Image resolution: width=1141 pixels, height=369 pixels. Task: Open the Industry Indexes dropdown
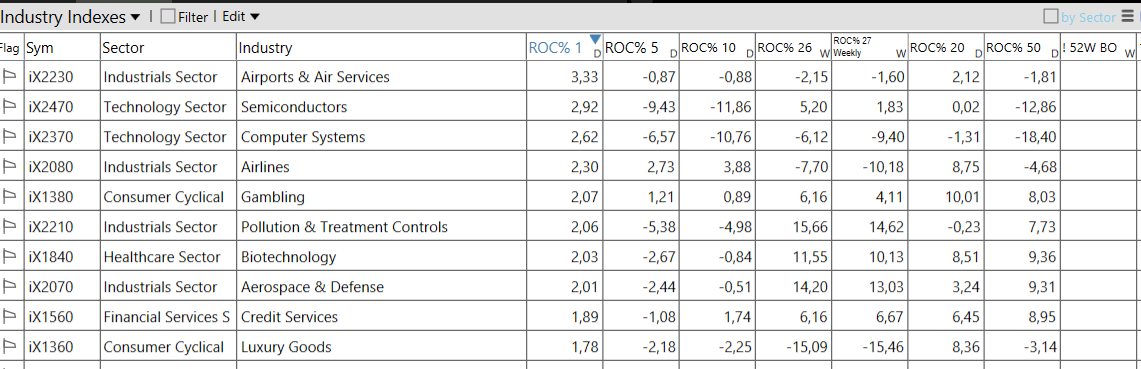(x=71, y=17)
